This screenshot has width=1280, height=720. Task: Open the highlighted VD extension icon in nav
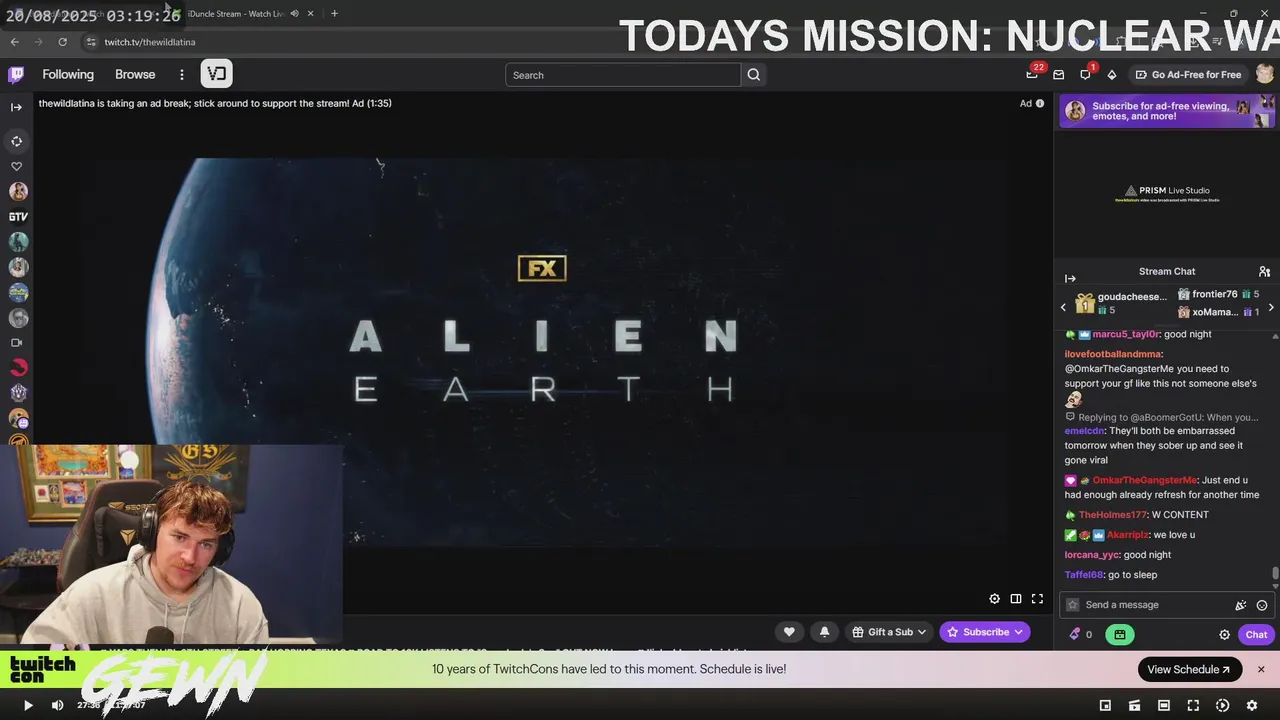point(216,73)
